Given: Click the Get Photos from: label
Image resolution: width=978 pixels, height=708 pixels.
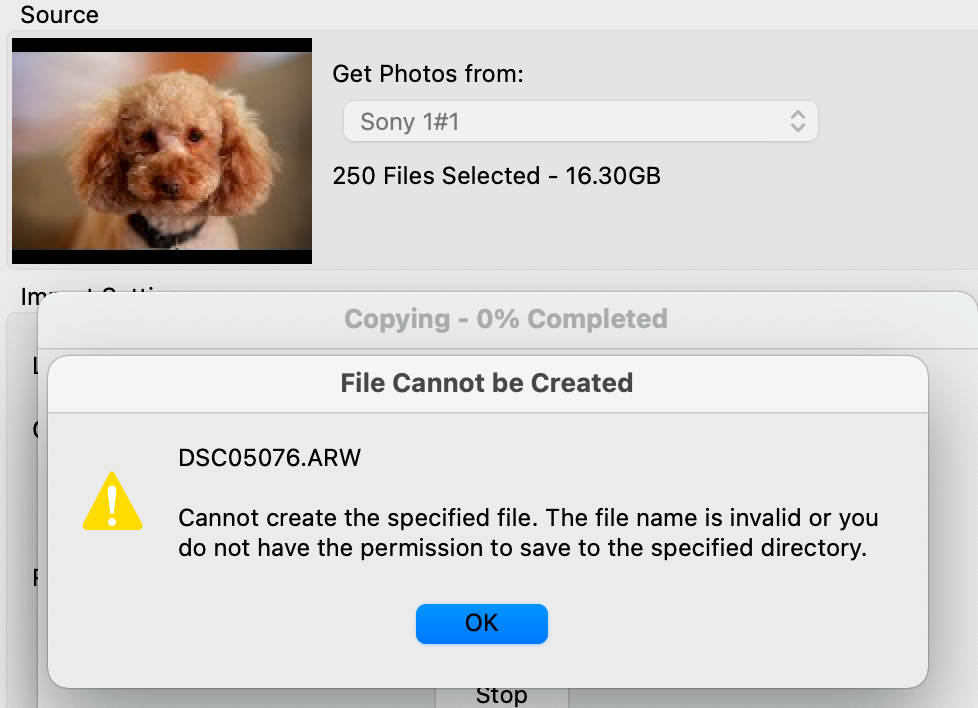Looking at the screenshot, I should click(x=428, y=74).
